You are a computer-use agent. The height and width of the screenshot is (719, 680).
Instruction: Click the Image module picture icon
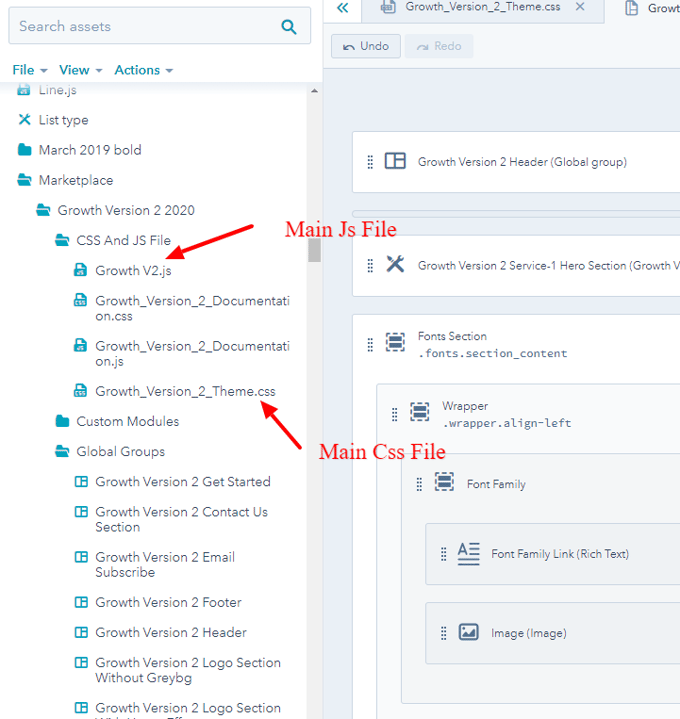click(468, 632)
